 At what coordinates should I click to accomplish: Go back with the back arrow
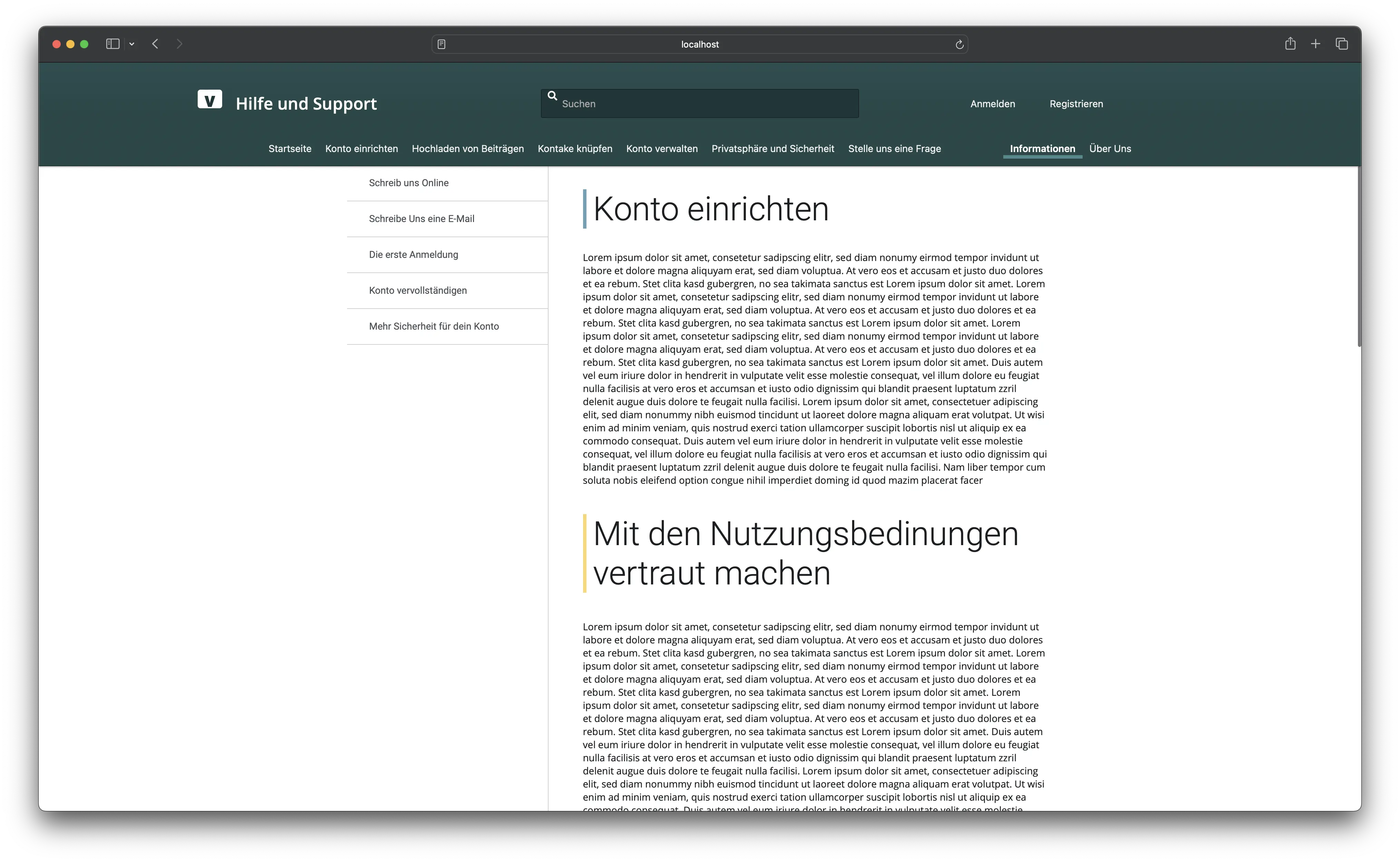click(155, 44)
